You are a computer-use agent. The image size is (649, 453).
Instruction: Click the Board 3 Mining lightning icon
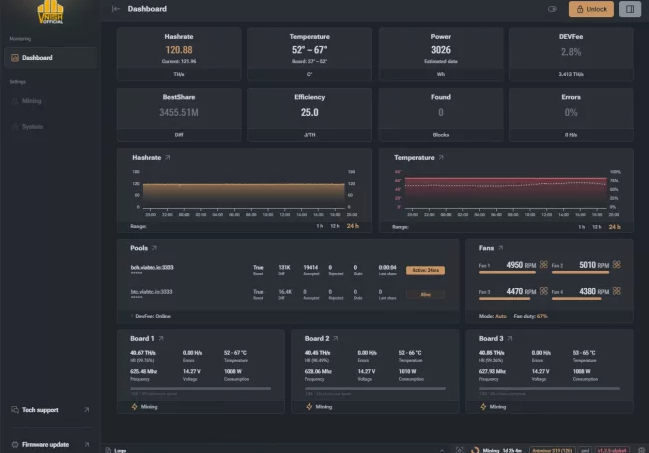(x=483, y=407)
